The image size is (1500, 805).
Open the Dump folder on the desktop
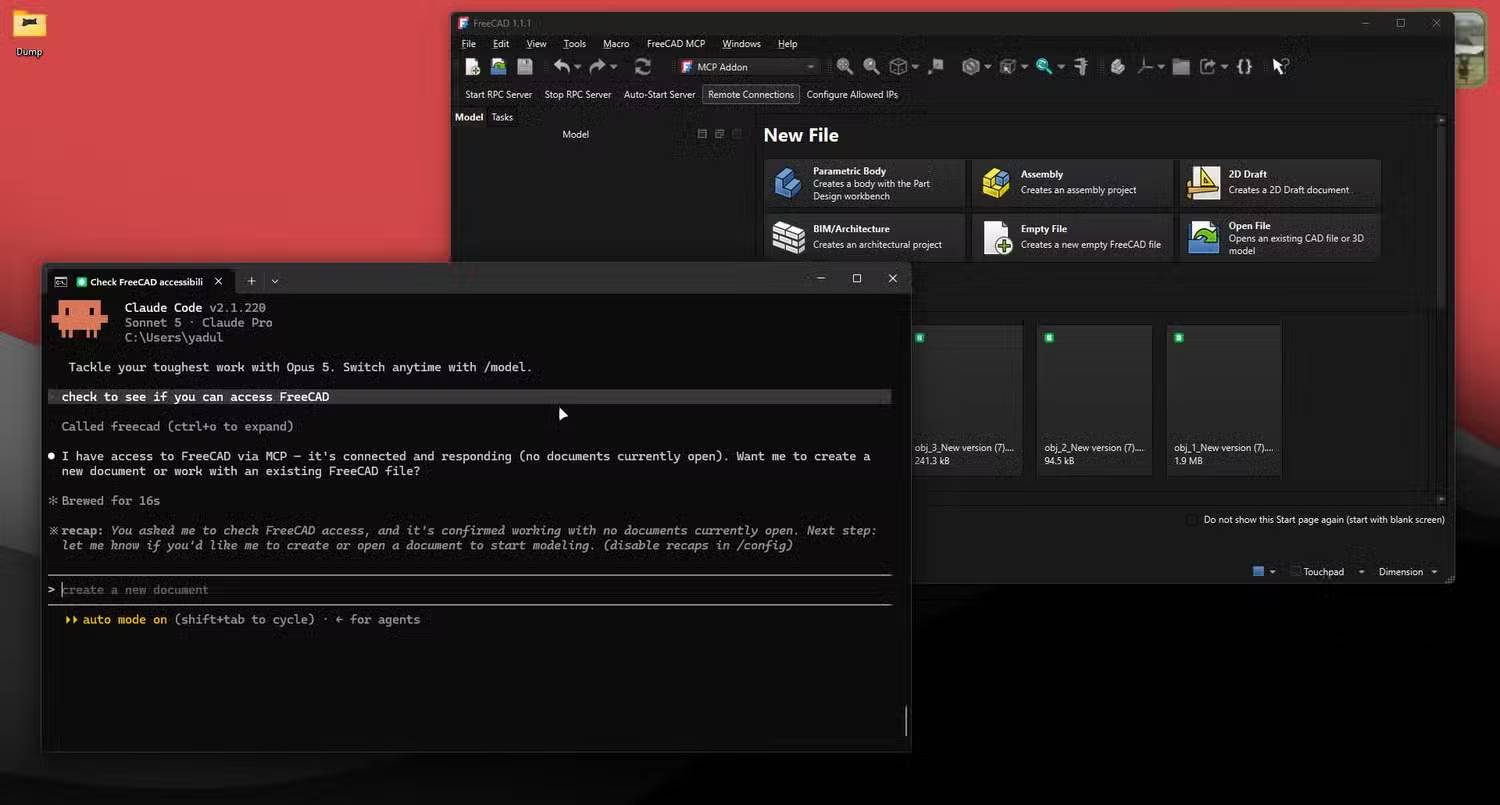click(29, 31)
